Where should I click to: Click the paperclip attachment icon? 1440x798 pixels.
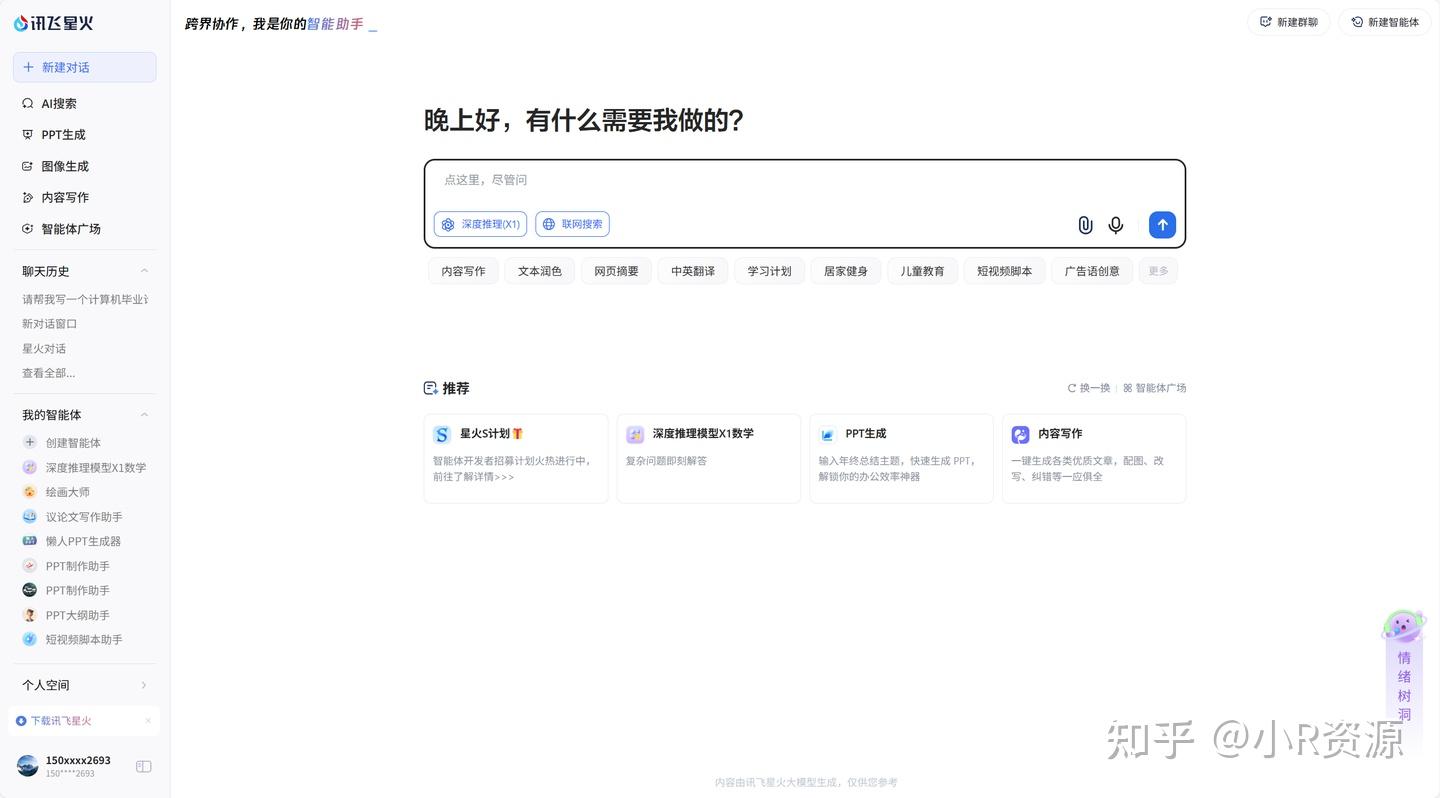1085,225
